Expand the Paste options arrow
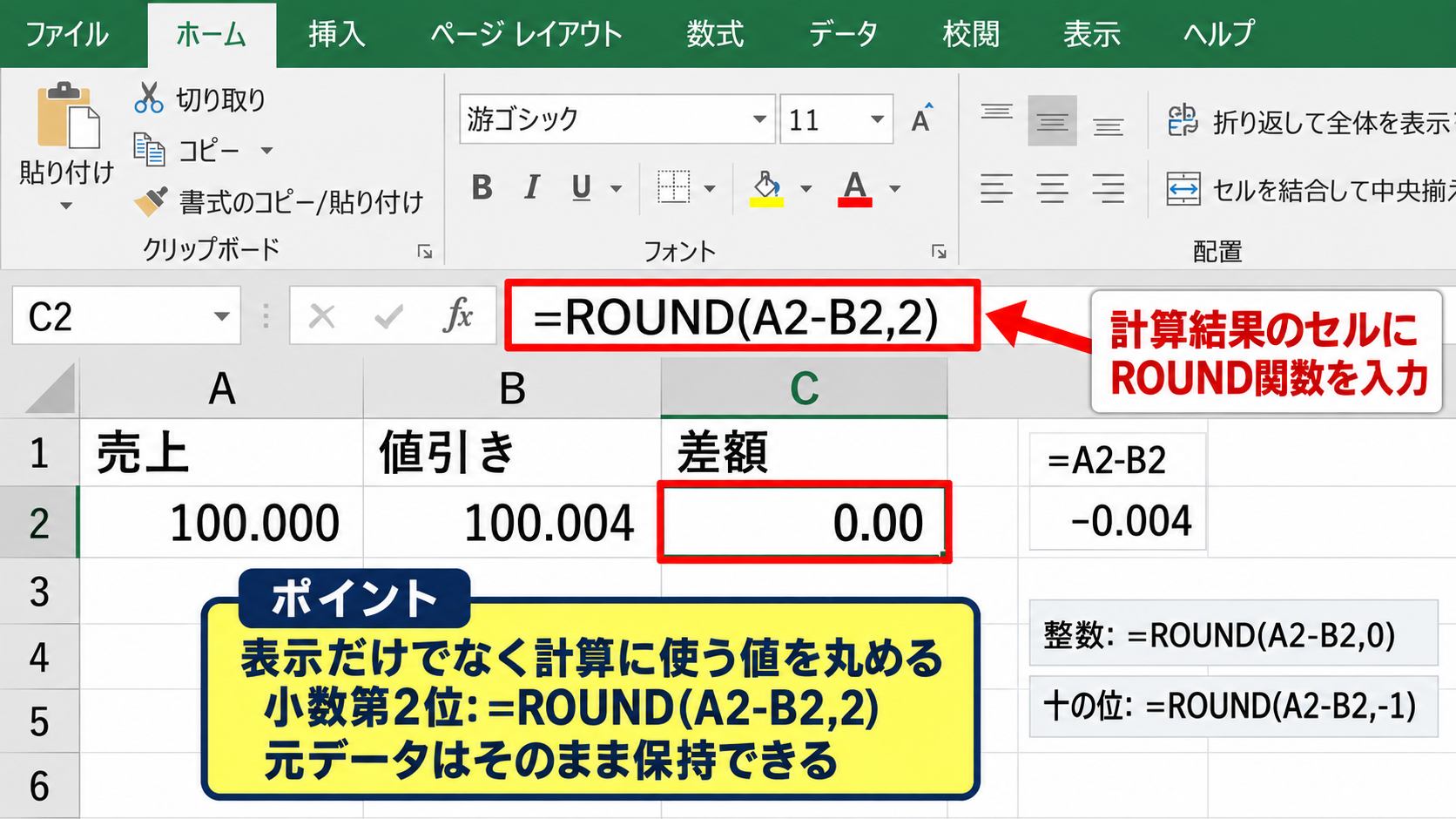This screenshot has height=819, width=1456. pos(66,206)
